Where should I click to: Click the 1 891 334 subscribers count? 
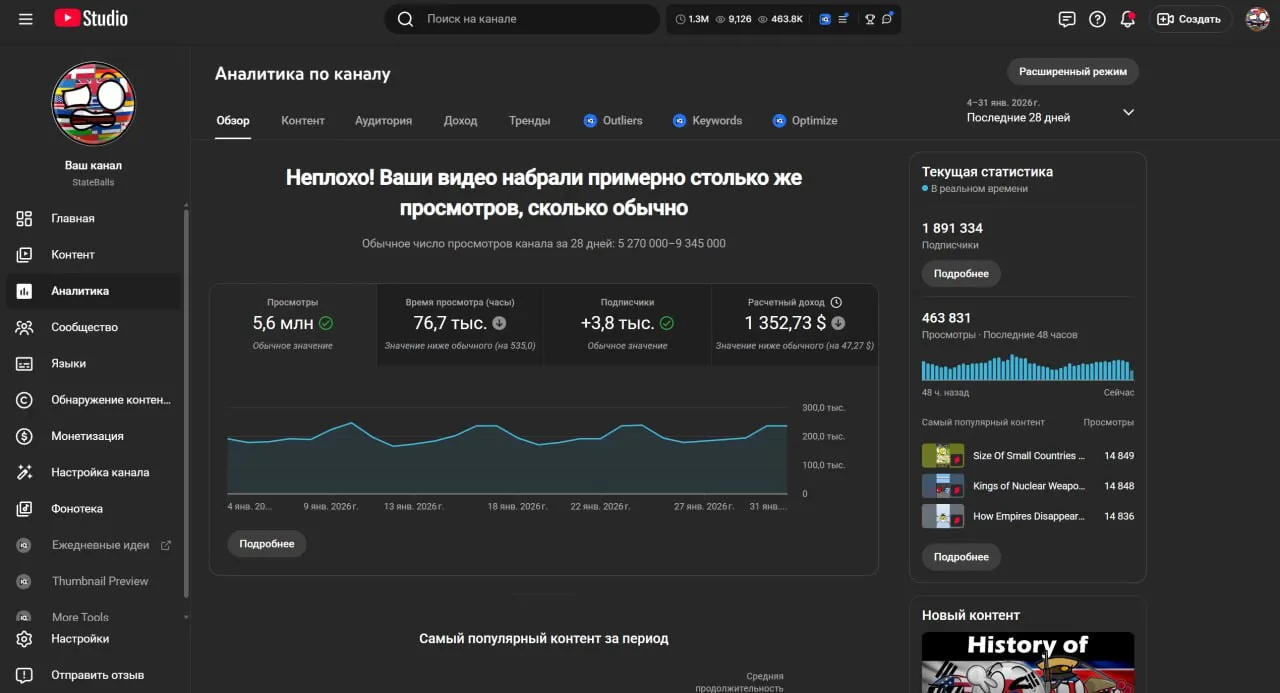[952, 228]
